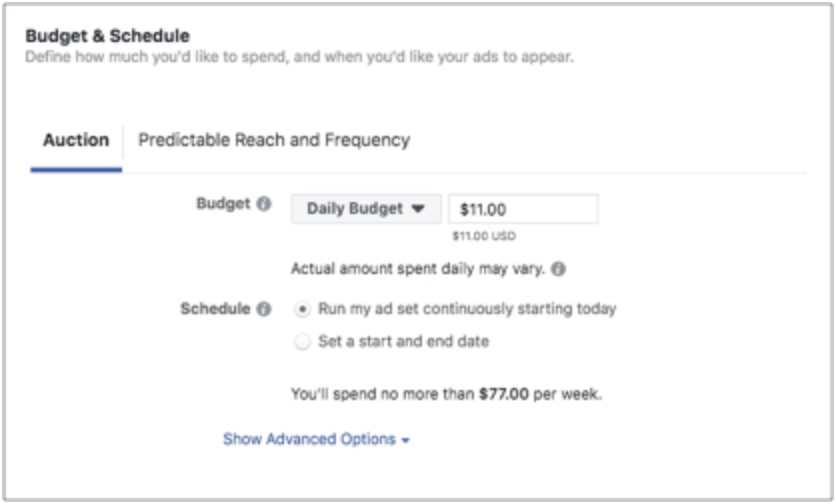This screenshot has height=504, width=836.
Task: Select 'Run my ad set continuously' radio
Action: 302,309
